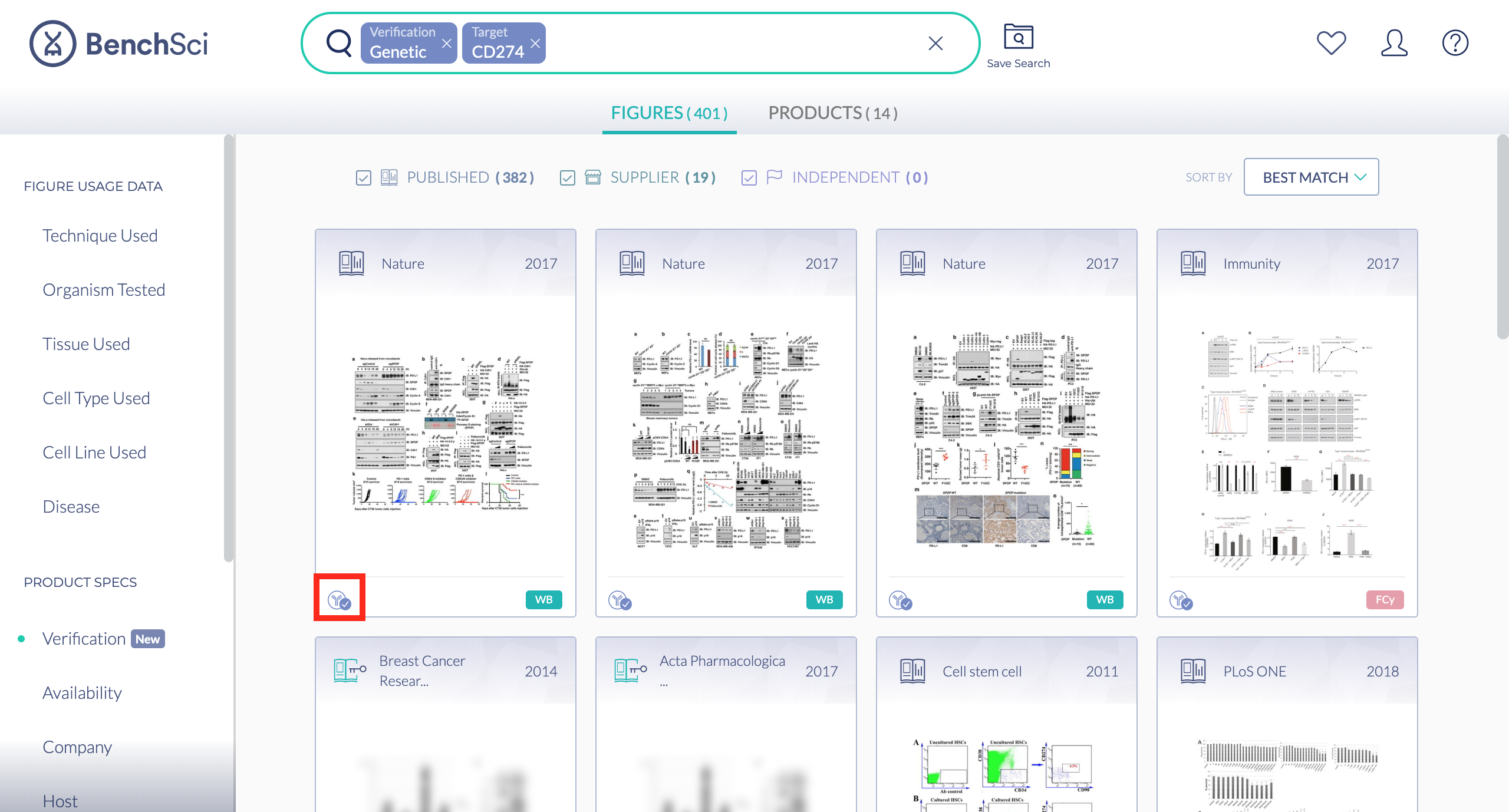
Task: Click publication icon on Immunity card
Action: [1193, 263]
